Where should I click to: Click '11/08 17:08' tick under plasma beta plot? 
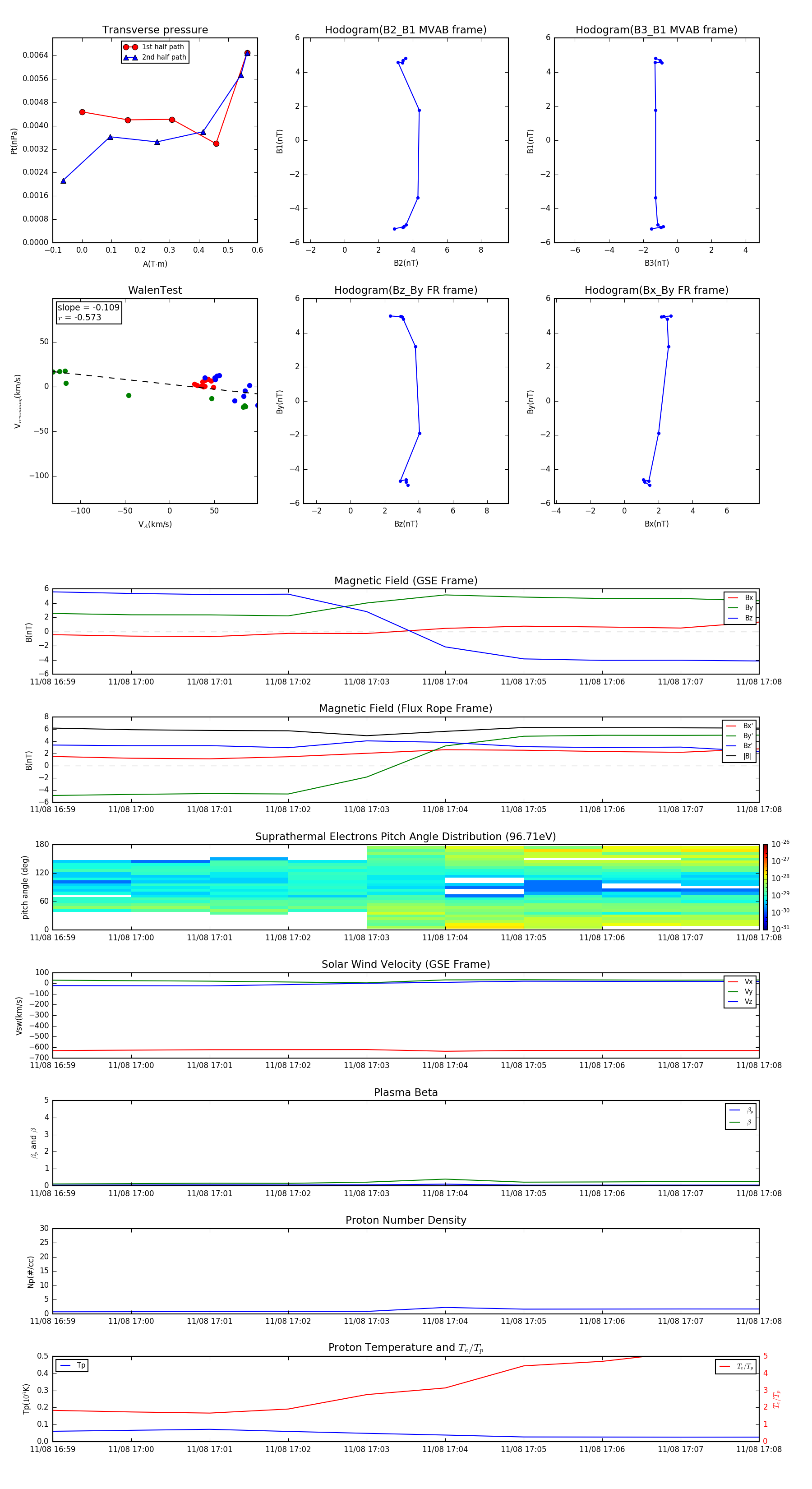click(x=759, y=1193)
